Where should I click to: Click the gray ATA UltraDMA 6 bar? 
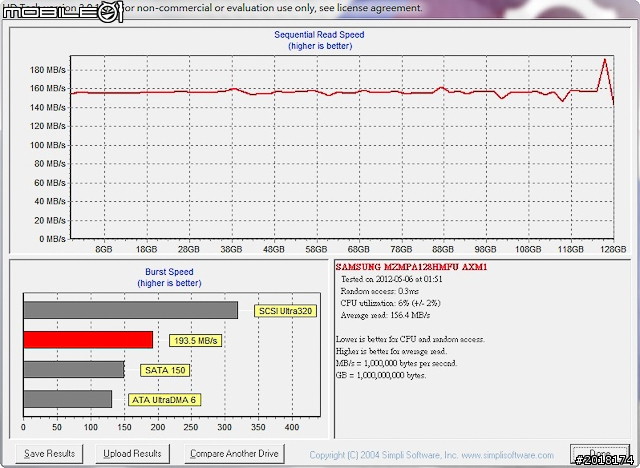[x=67, y=399]
